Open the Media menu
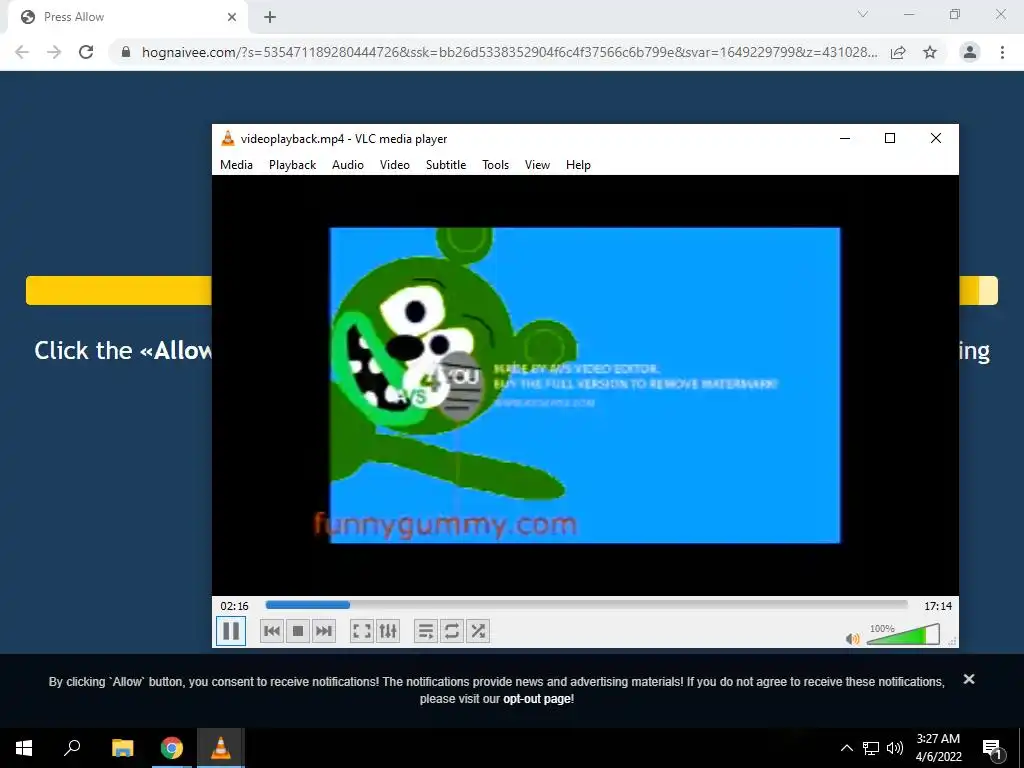Image resolution: width=1024 pixels, height=768 pixels. [236, 165]
